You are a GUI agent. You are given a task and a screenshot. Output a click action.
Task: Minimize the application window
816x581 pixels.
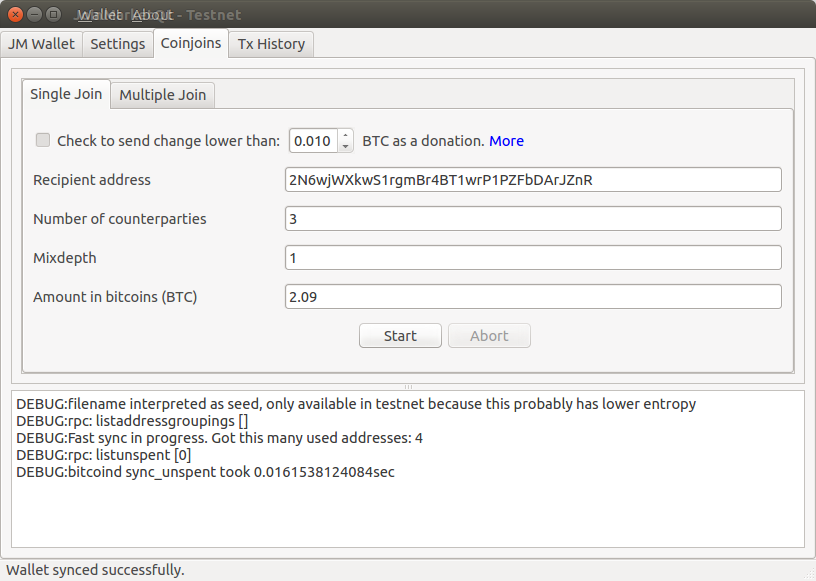tap(33, 15)
